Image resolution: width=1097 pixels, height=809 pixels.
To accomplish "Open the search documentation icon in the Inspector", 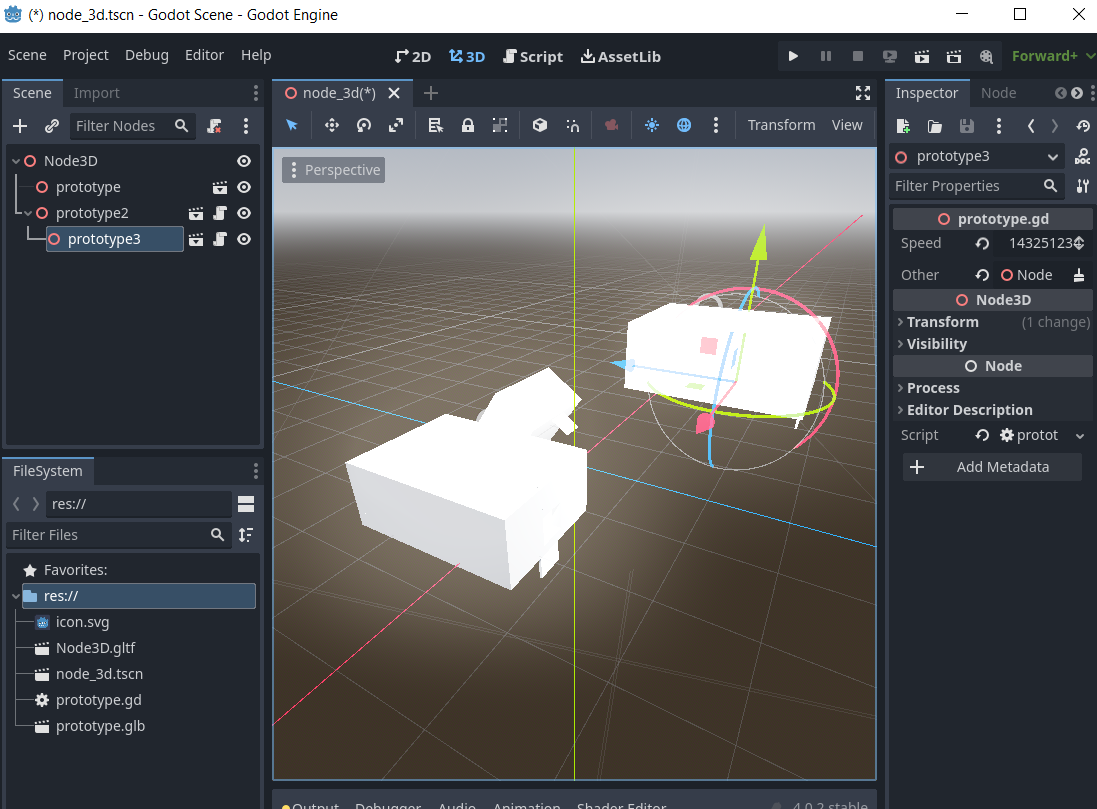I will pos(1082,156).
